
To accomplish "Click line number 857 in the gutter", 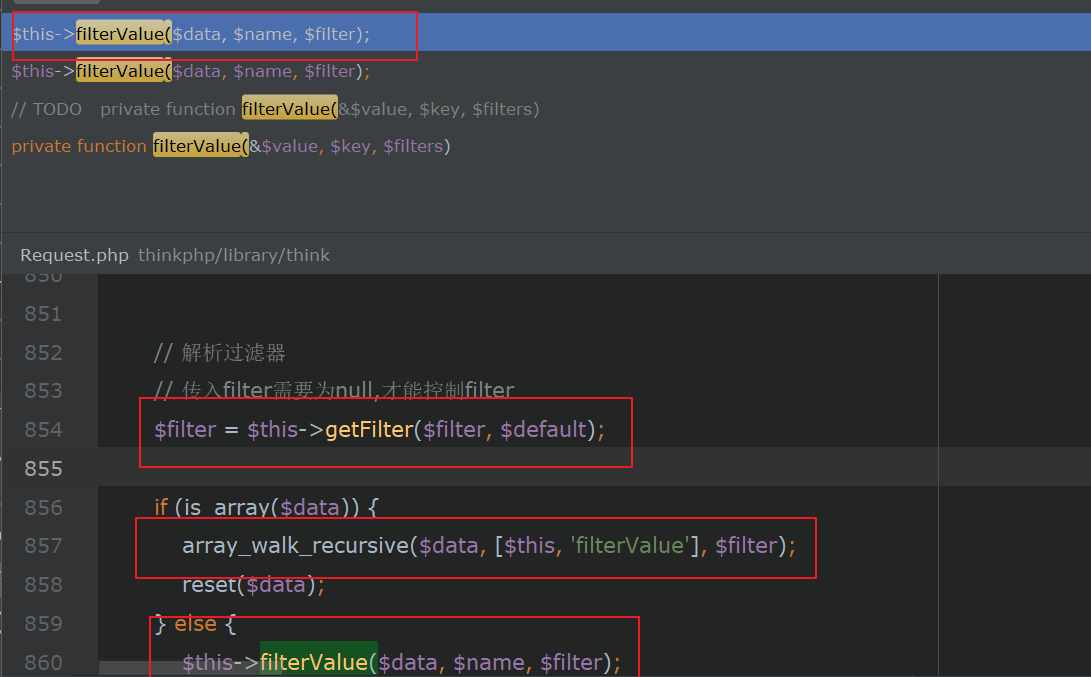I will [x=43, y=546].
